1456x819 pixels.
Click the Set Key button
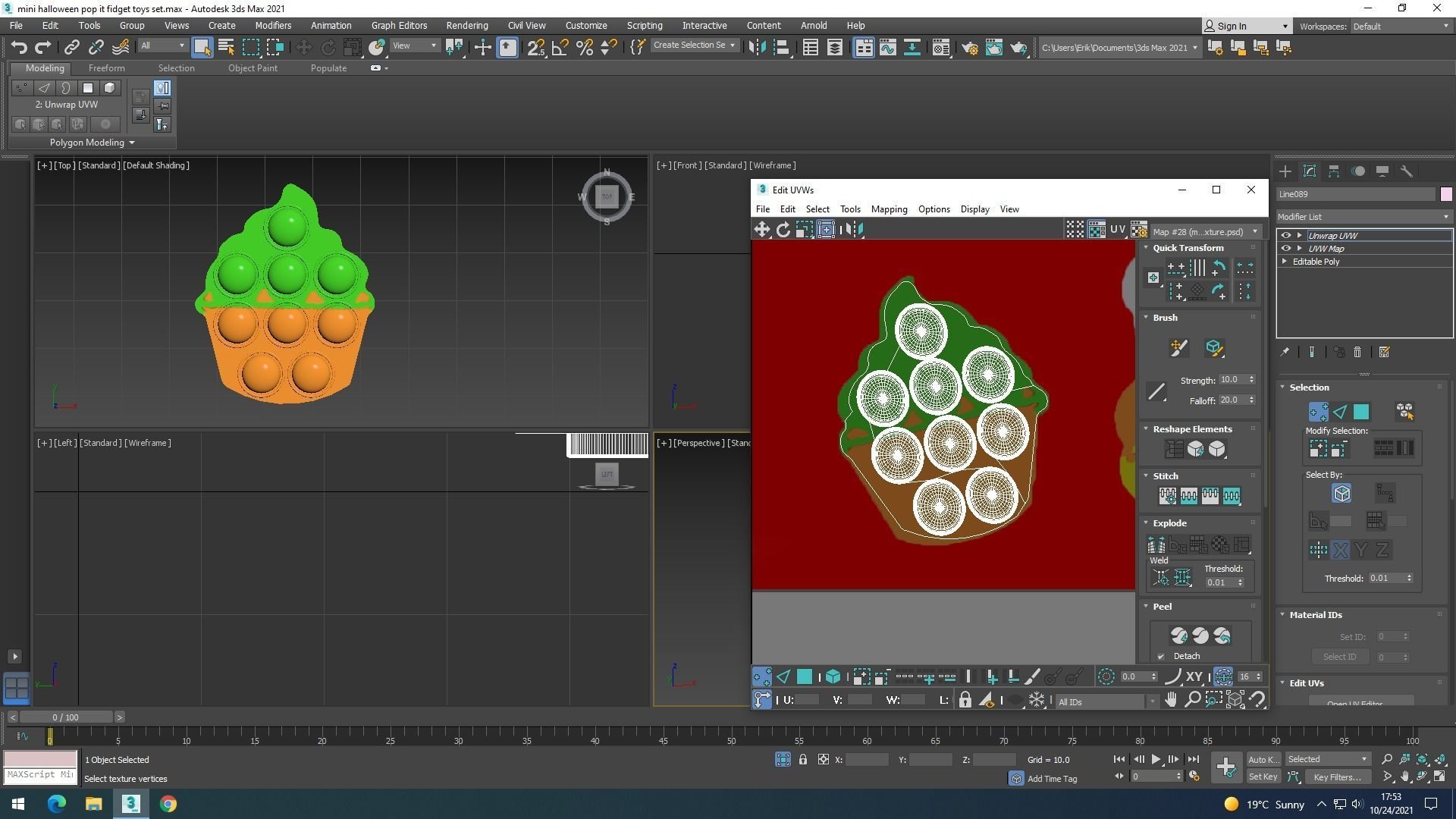click(1263, 777)
